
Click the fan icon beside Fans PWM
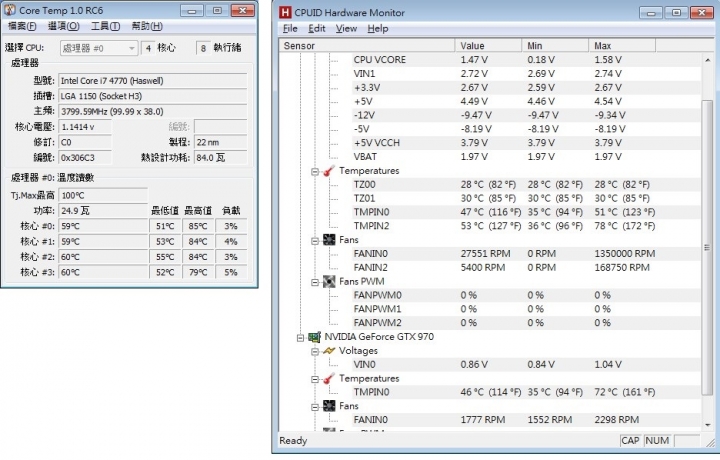pyautogui.click(x=329, y=281)
